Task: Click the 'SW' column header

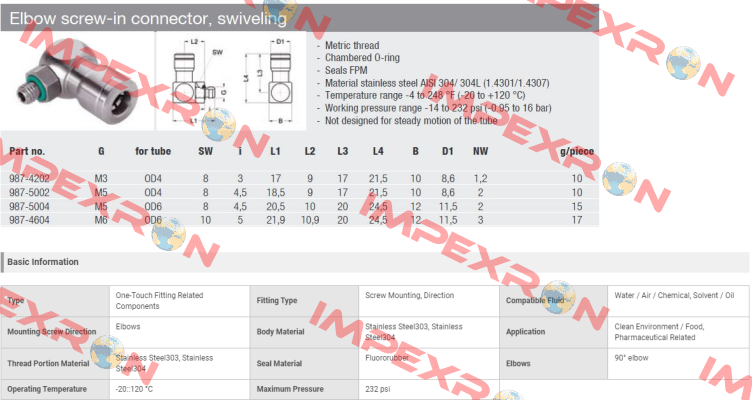Action: [x=205, y=151]
